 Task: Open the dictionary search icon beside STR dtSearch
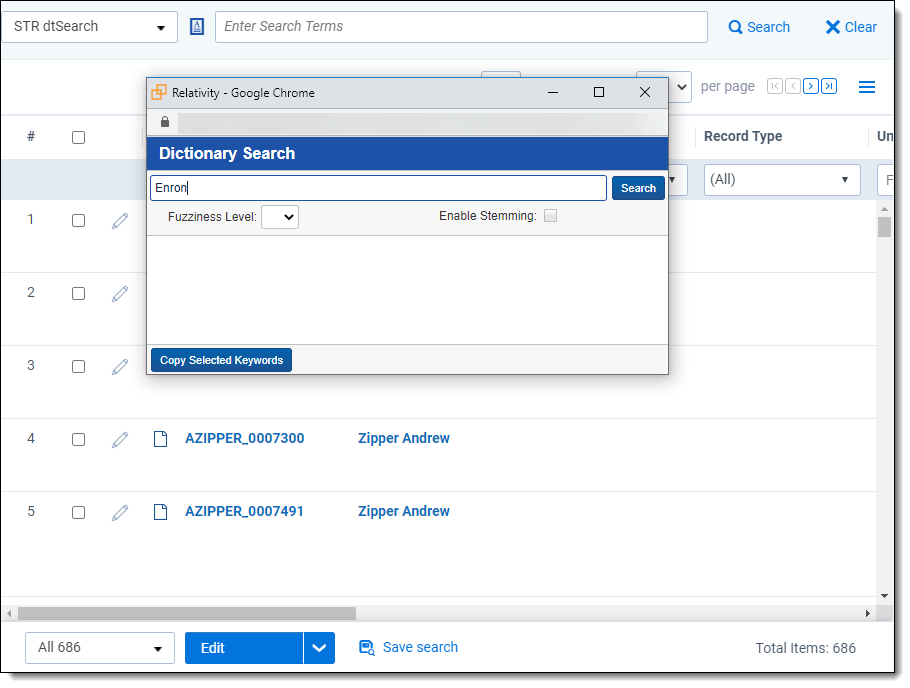tap(197, 27)
